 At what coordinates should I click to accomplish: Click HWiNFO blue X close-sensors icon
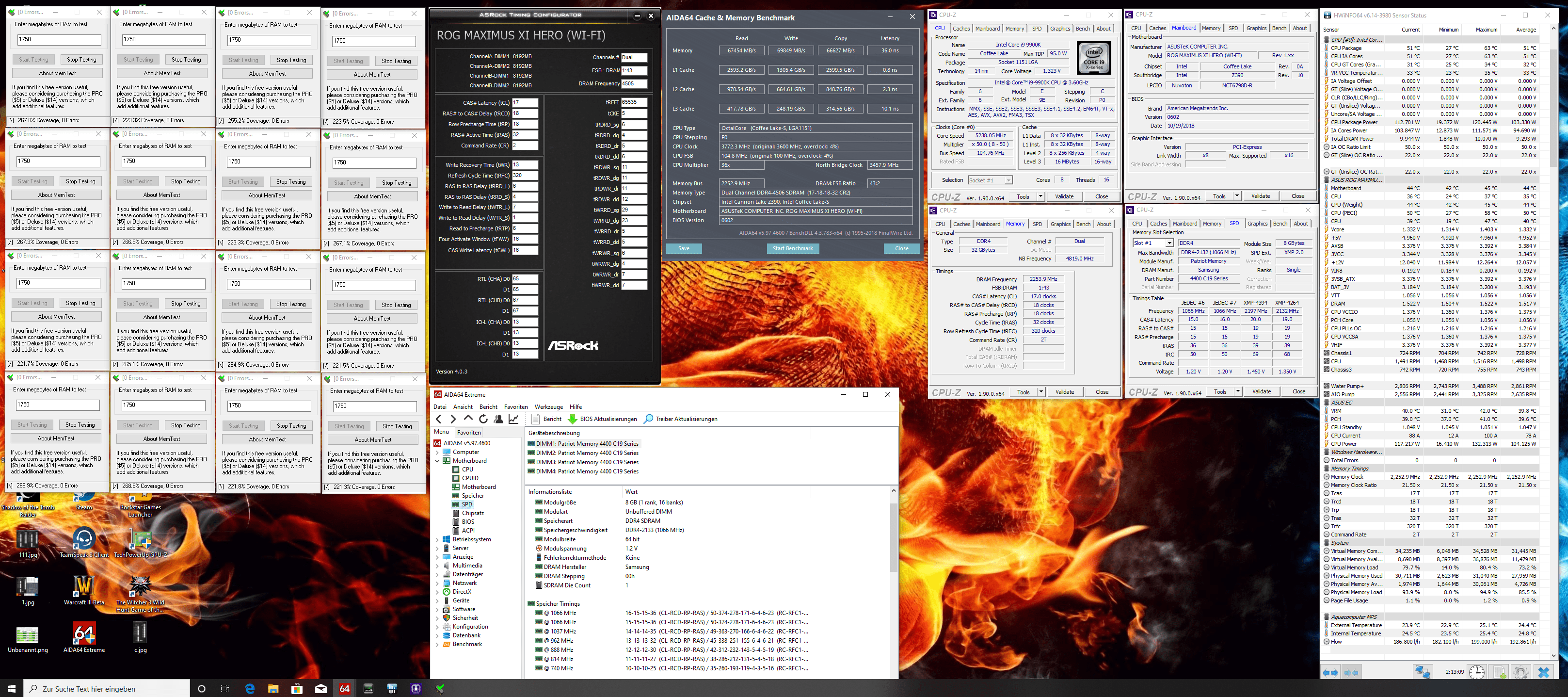pos(1544,672)
